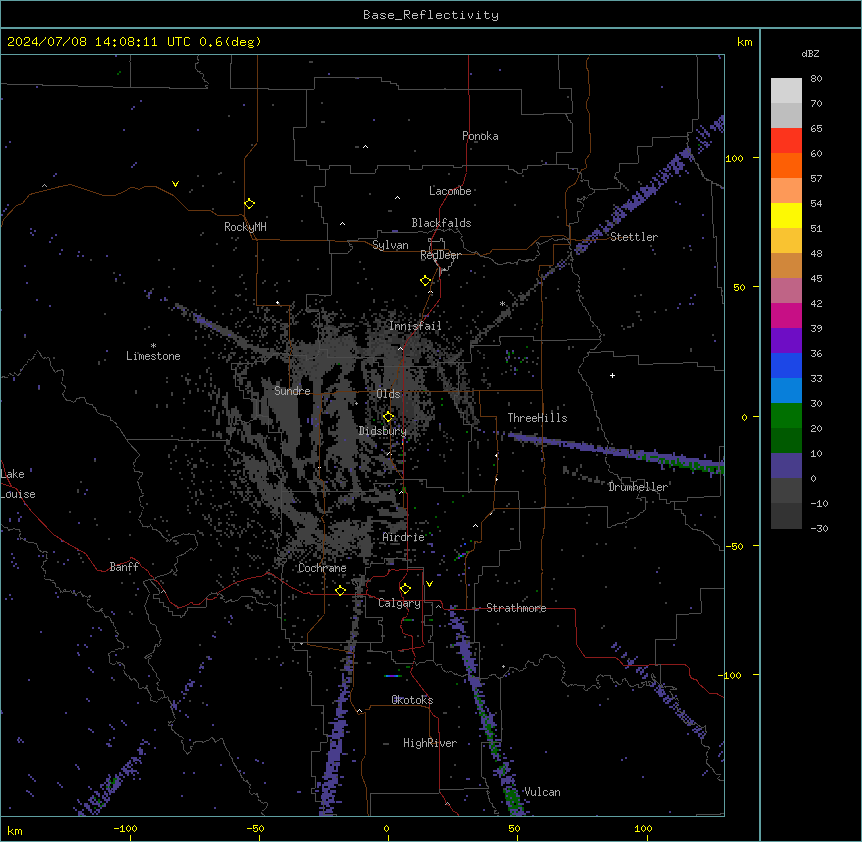Screen dimensions: 862x842
Task: Click the Airdrie city label
Action: click(404, 537)
